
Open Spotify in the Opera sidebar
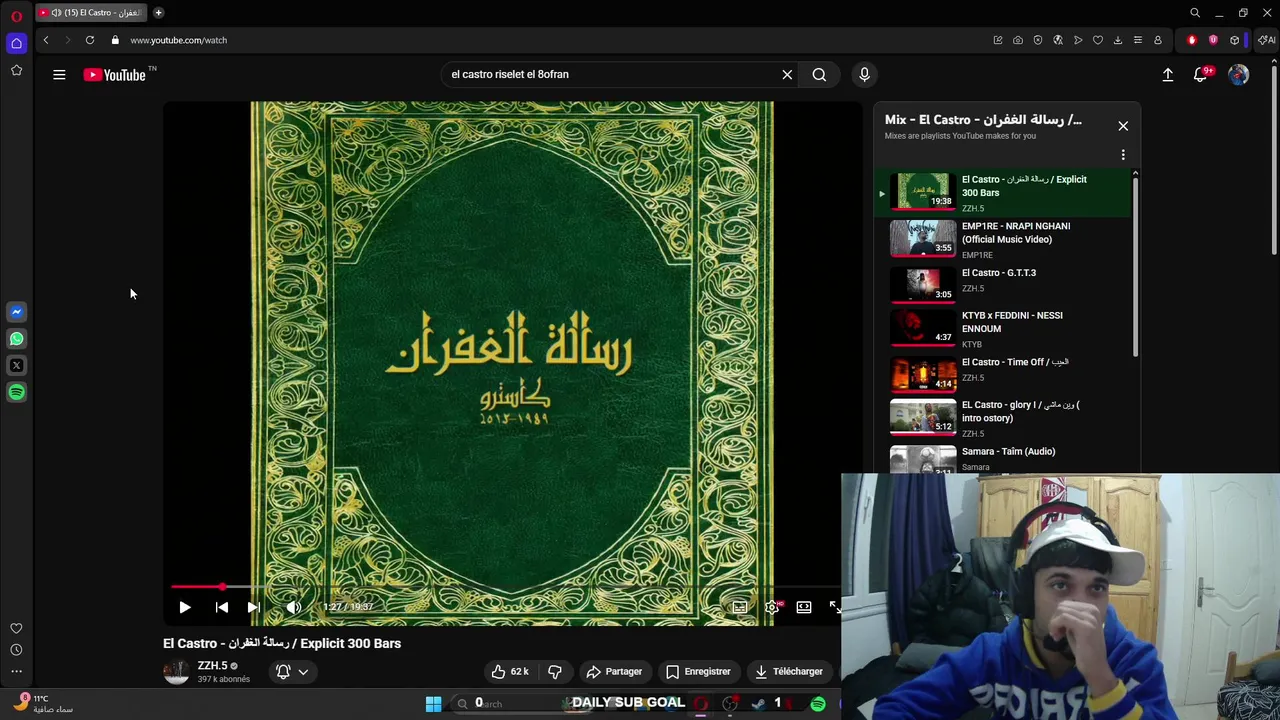pos(16,393)
